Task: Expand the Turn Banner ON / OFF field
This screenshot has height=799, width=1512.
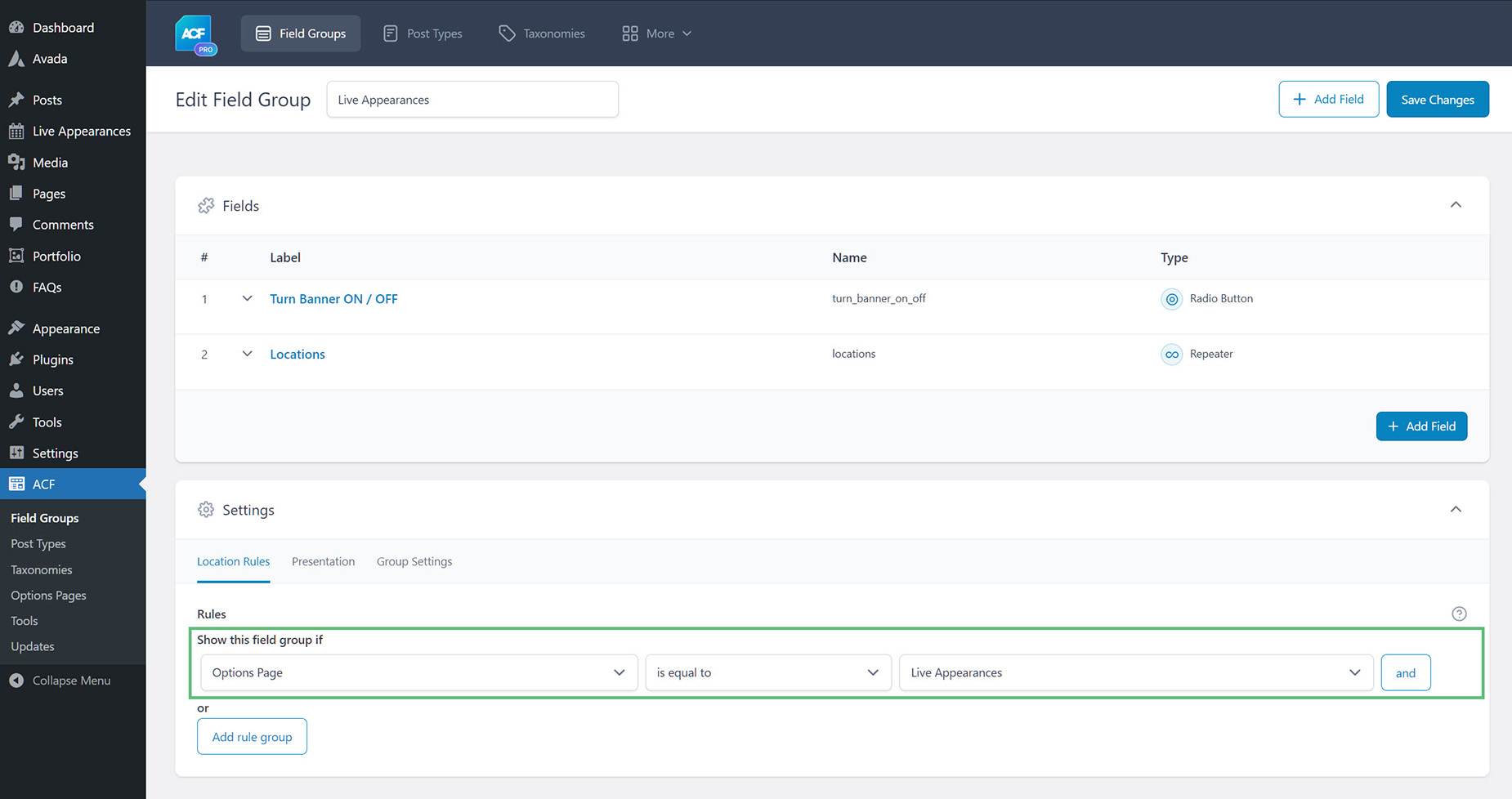Action: point(247,298)
